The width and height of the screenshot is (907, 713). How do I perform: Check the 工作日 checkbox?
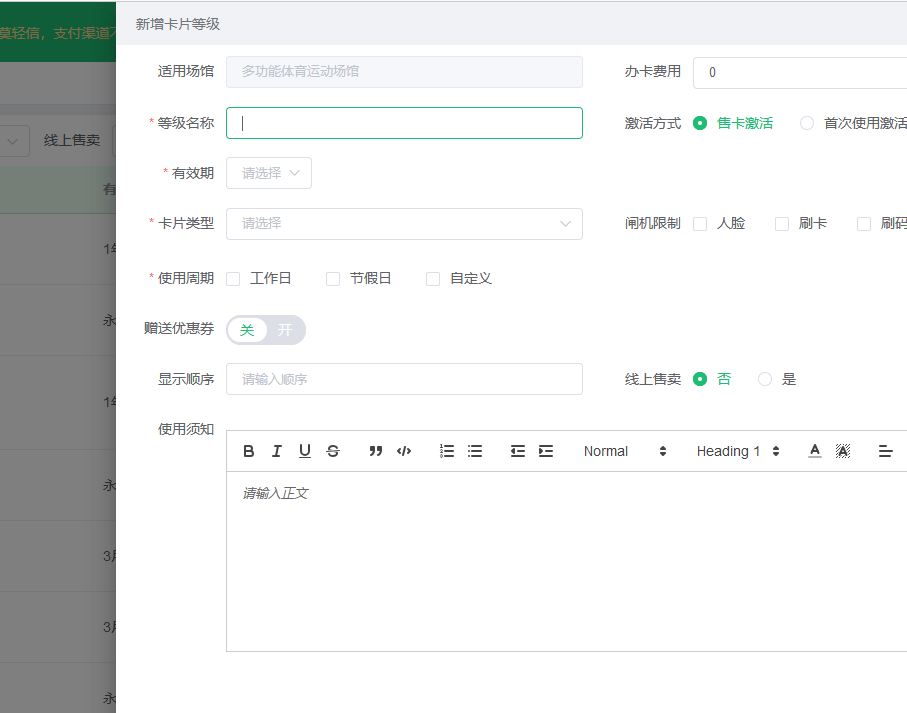click(x=233, y=279)
